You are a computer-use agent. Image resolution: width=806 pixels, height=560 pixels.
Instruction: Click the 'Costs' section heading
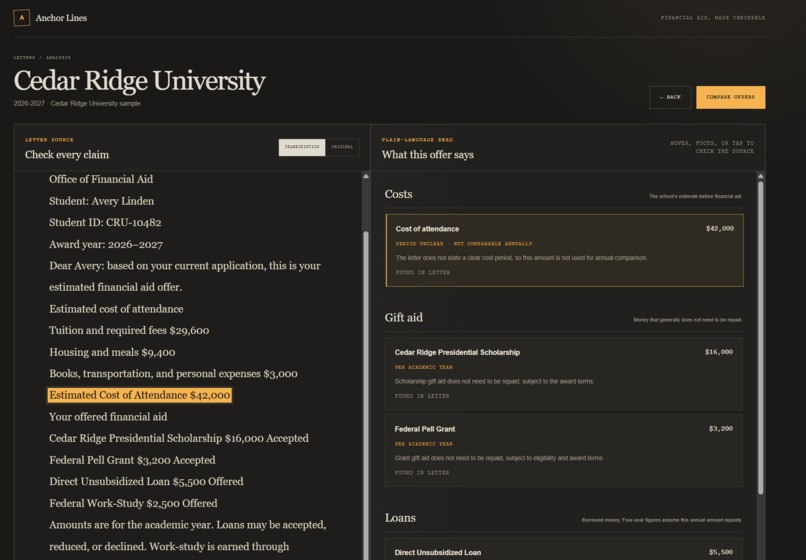398,194
